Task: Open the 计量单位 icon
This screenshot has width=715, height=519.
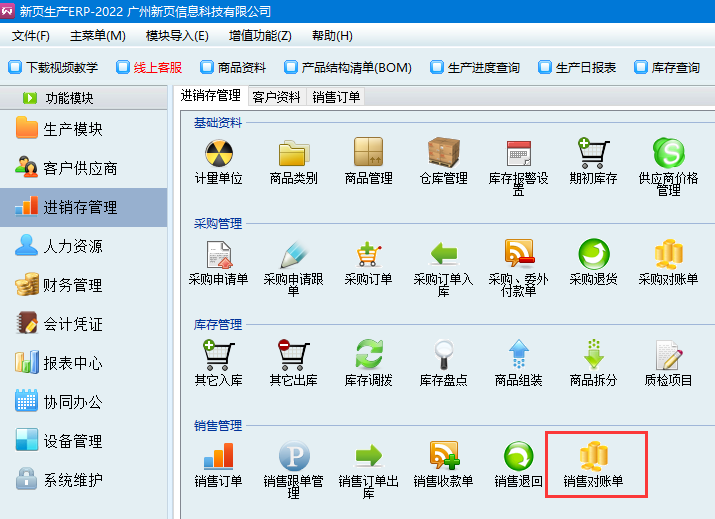Action: point(218,155)
